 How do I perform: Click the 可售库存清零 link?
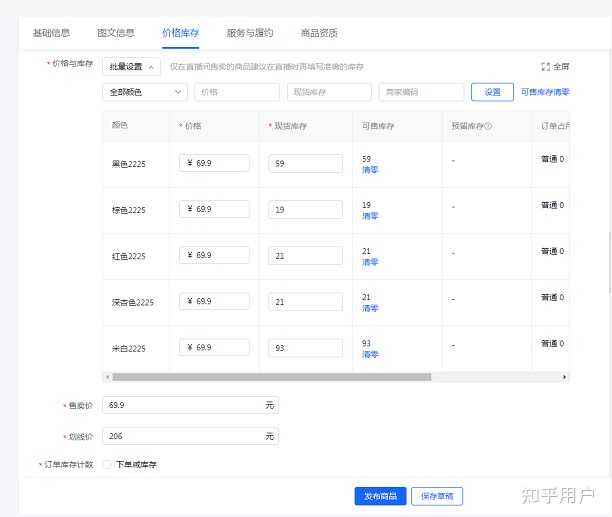coord(545,92)
